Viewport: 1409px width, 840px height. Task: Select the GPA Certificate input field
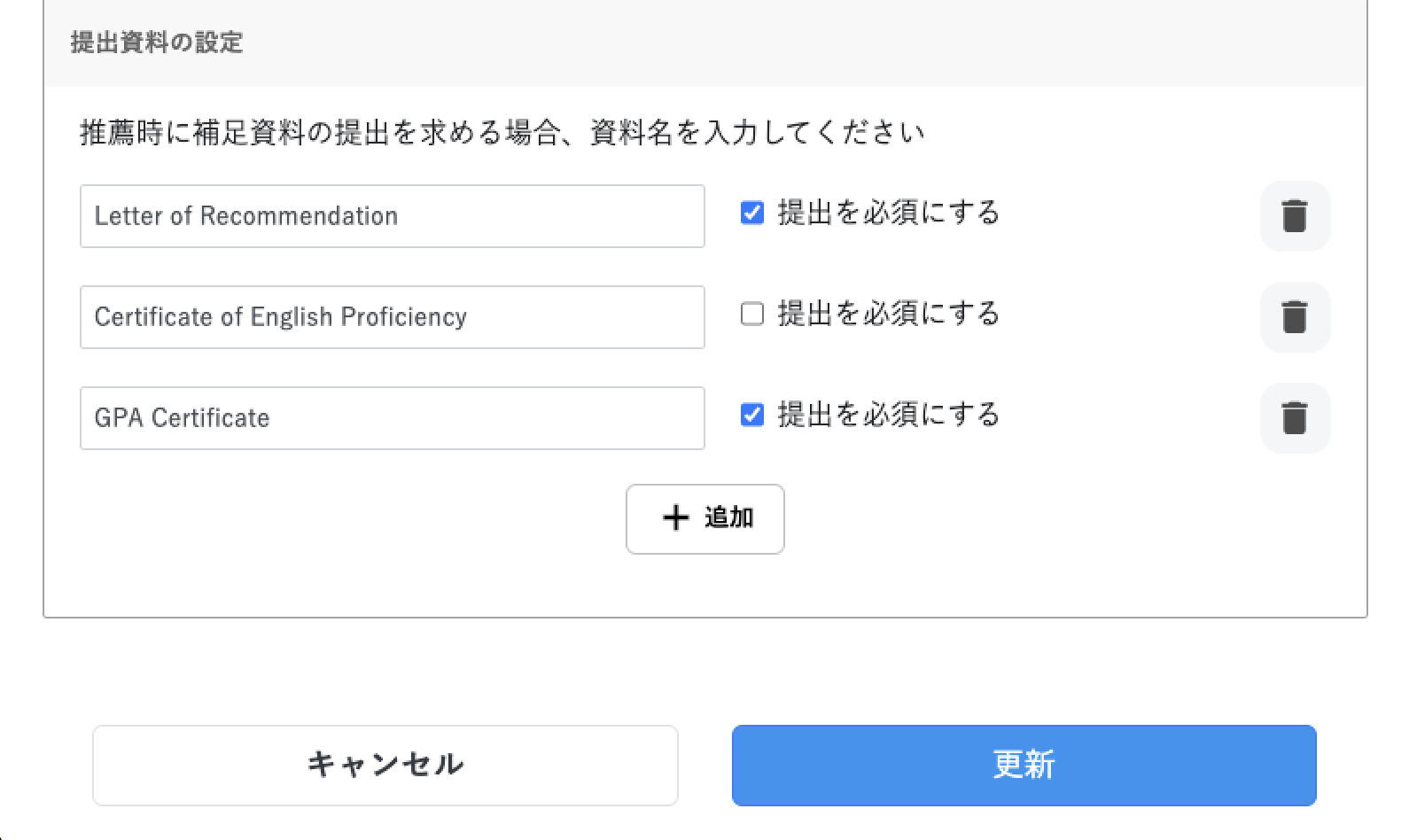[x=393, y=418]
